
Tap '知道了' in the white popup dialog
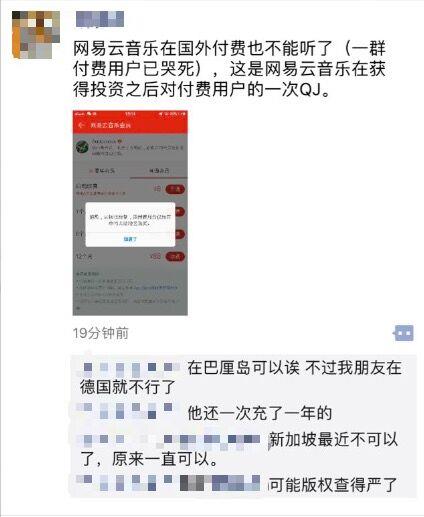[130, 239]
